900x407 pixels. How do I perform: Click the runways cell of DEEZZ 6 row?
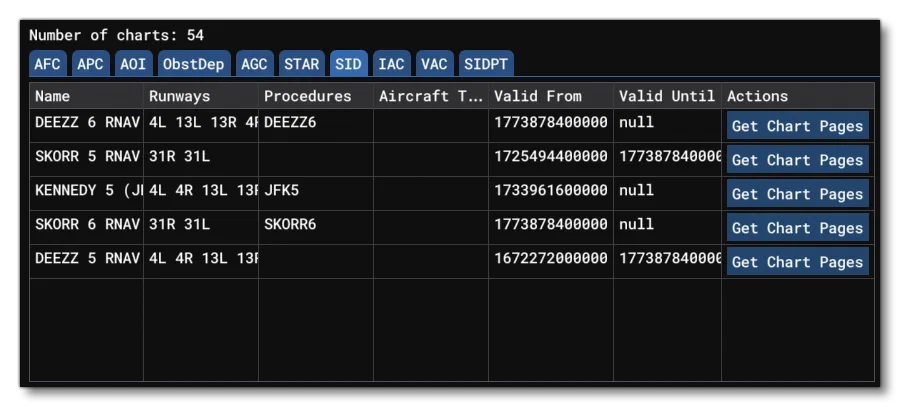click(x=201, y=126)
